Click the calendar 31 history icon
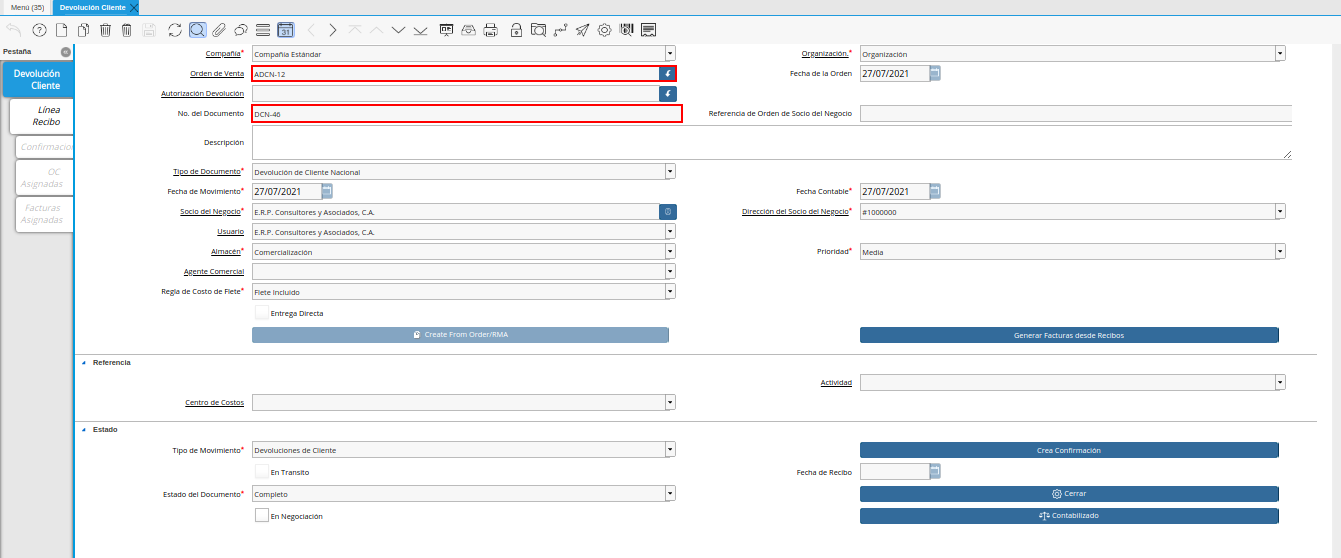 click(285, 30)
